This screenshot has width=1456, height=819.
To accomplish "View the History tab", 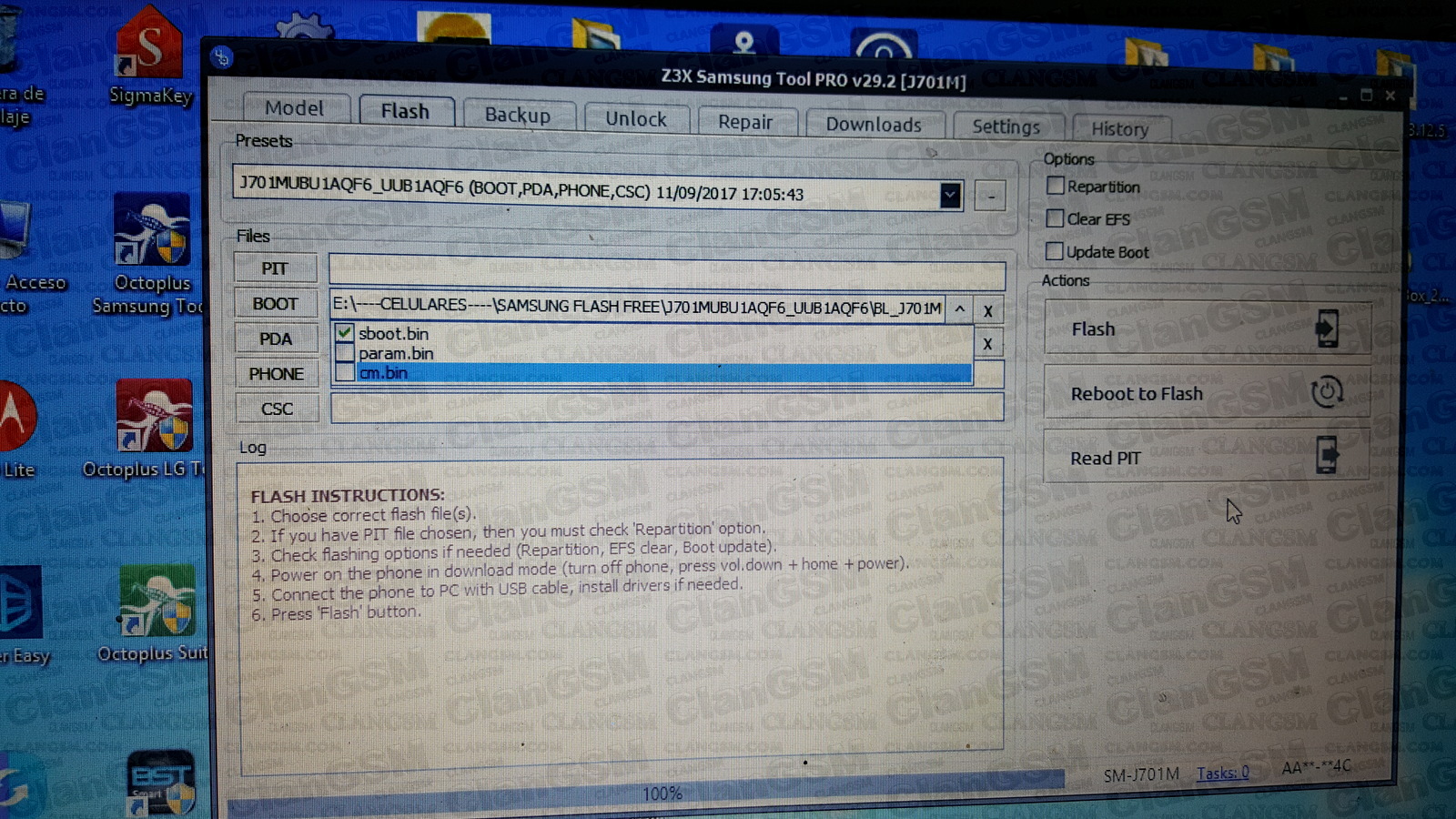I will (1120, 129).
